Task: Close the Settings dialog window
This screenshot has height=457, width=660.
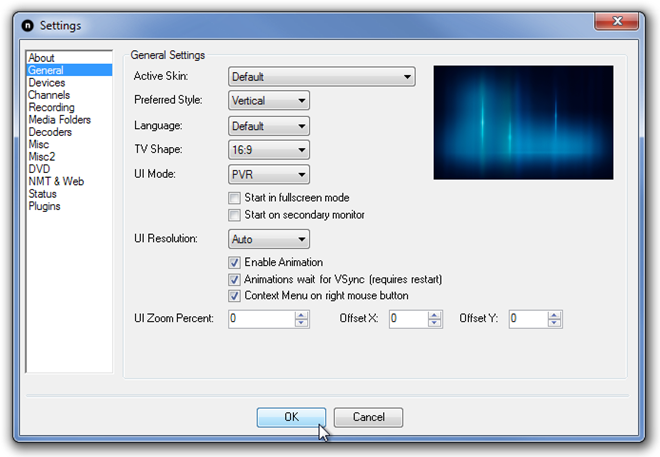Action: [617, 21]
